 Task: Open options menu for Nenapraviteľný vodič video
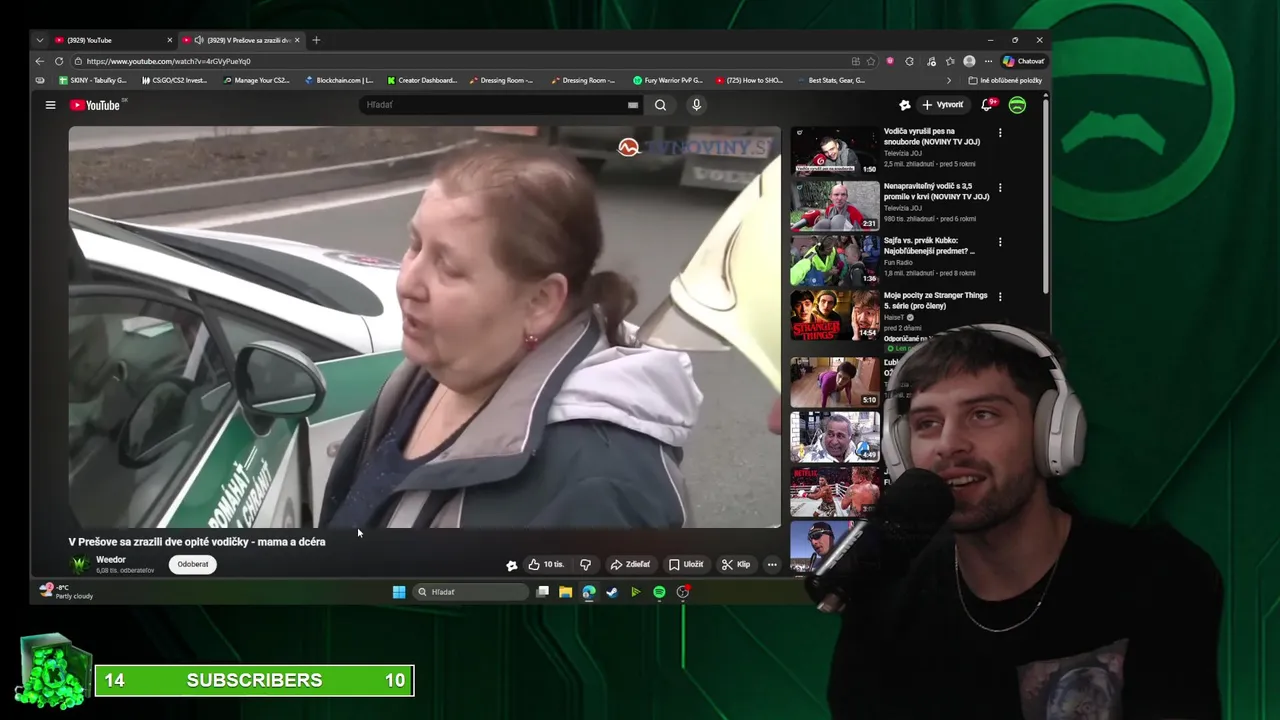click(1000, 188)
